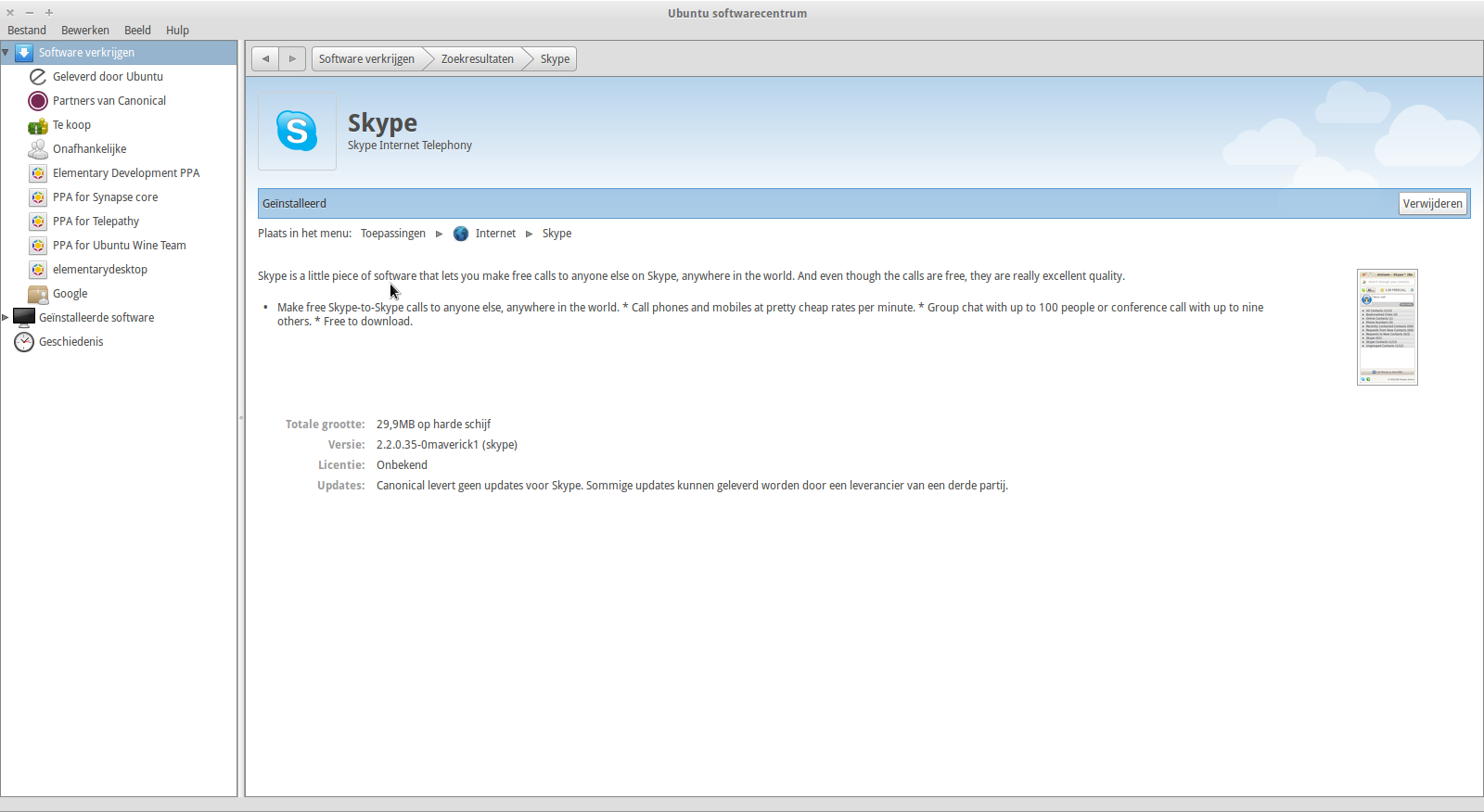Click the Canonical updates notice text
Screen dimensions: 1484x812
point(692,486)
